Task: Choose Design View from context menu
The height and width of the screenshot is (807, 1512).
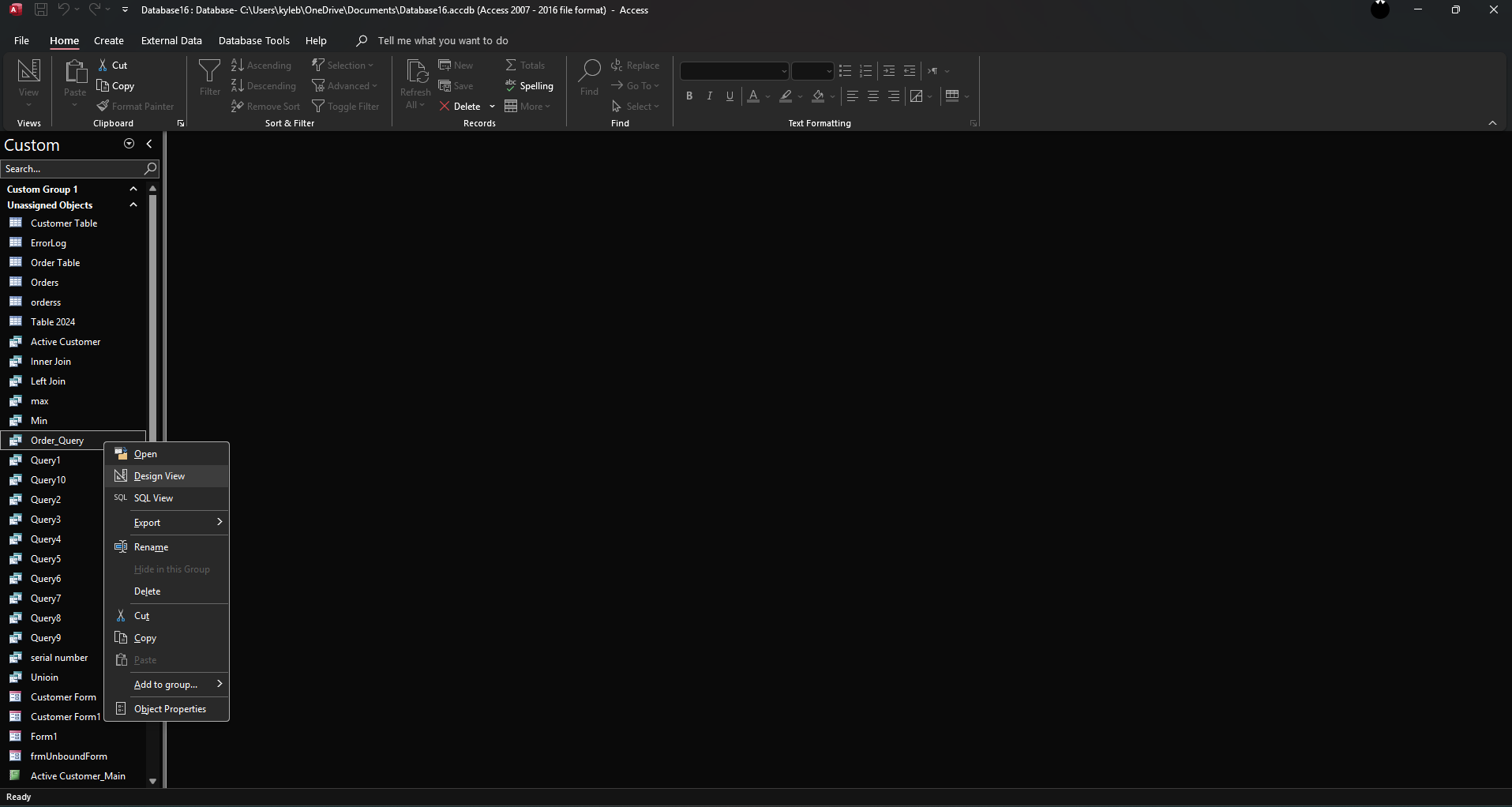Action: pos(167,475)
